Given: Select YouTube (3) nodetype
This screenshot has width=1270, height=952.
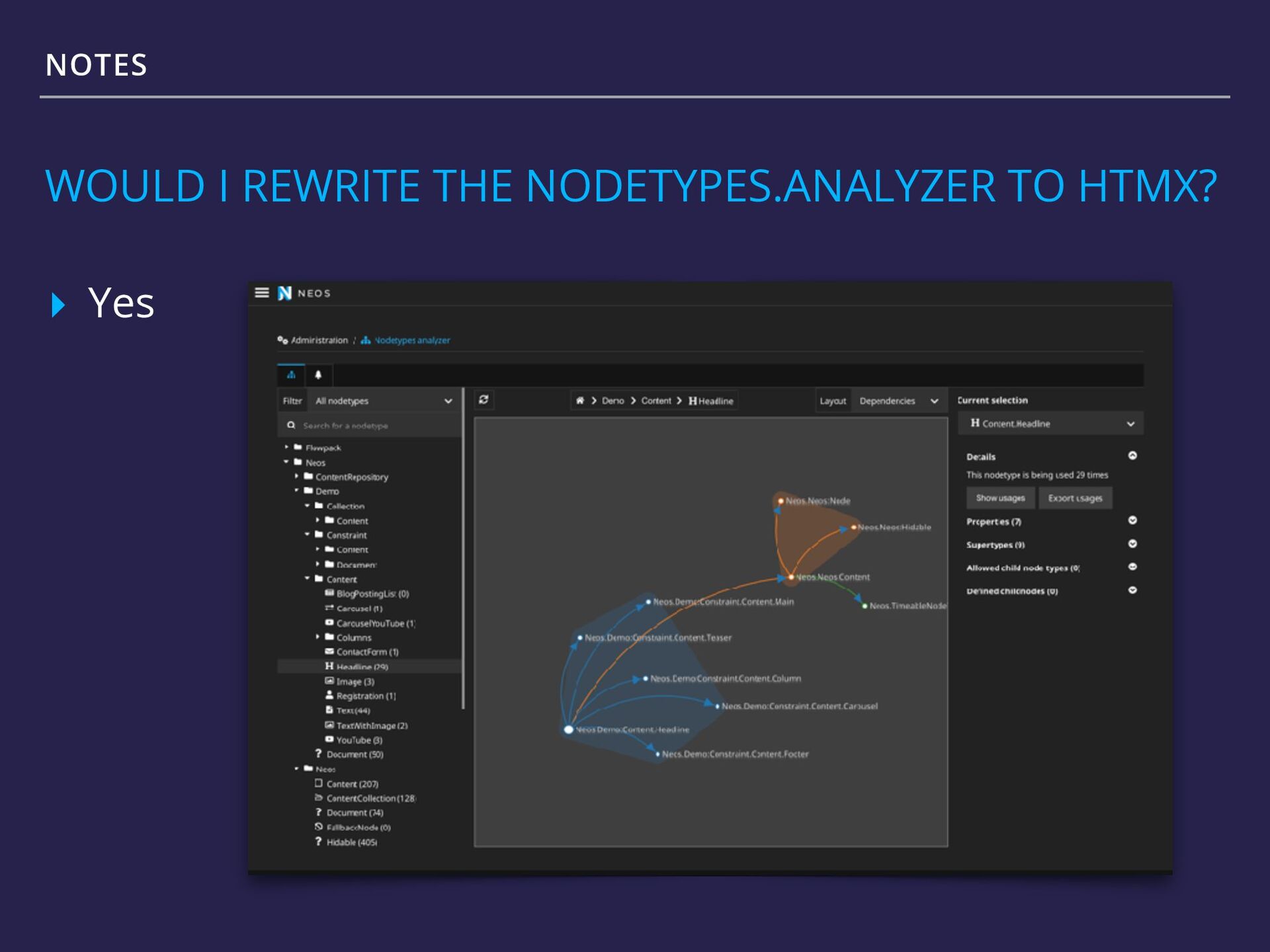Looking at the screenshot, I should pos(354,740).
